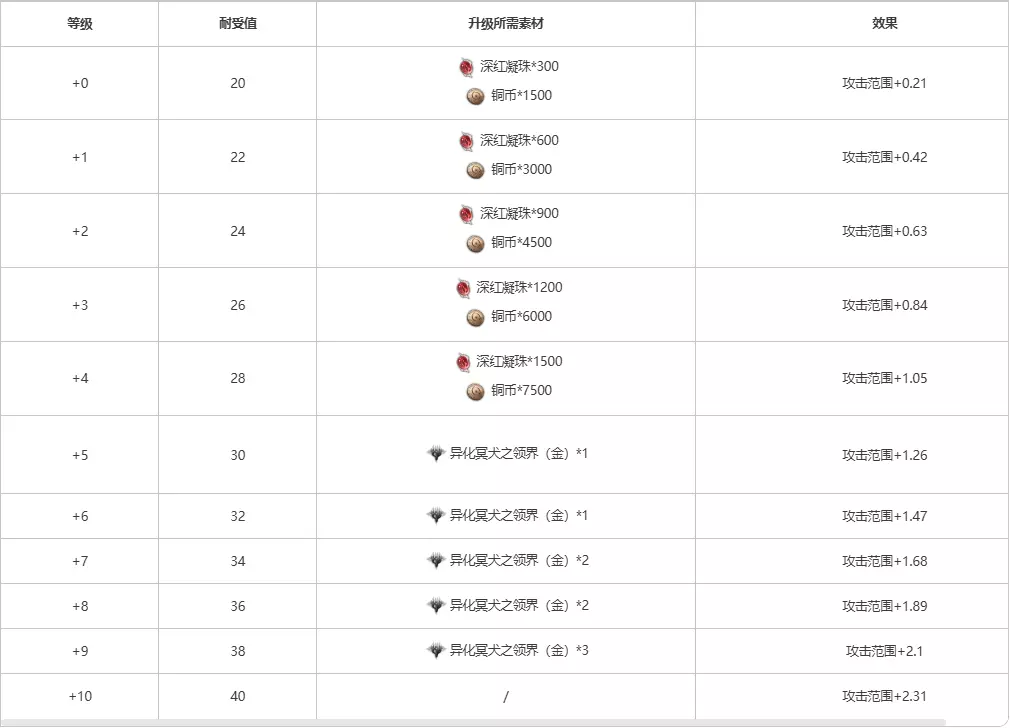Click the 铜币 coin icon beside *7500
Viewport: 1010px width, 728px height.
475,391
